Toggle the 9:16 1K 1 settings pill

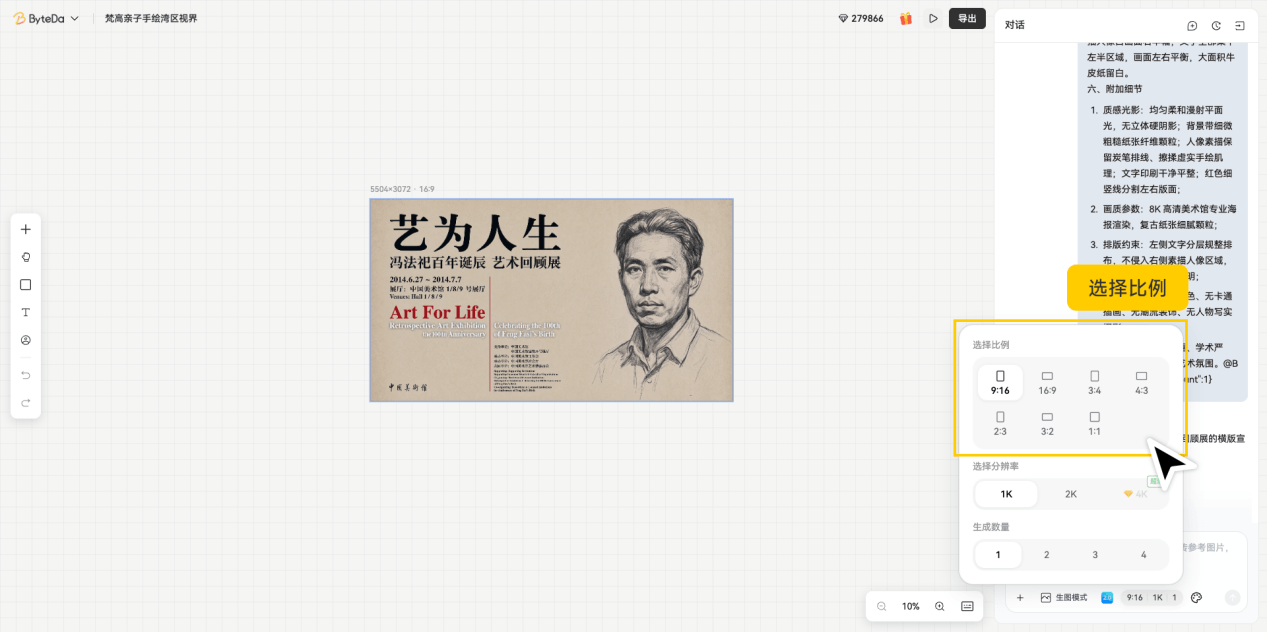[x=1151, y=597]
